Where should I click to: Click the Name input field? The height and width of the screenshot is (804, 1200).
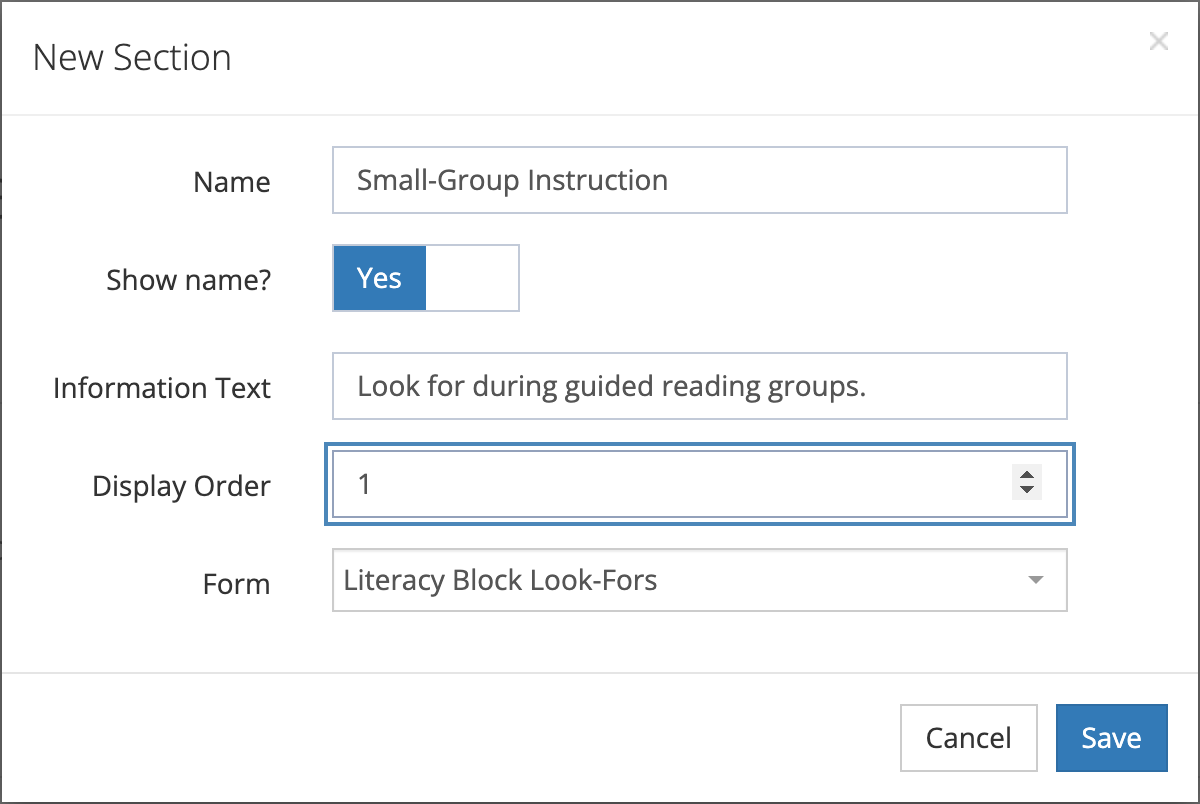[700, 180]
